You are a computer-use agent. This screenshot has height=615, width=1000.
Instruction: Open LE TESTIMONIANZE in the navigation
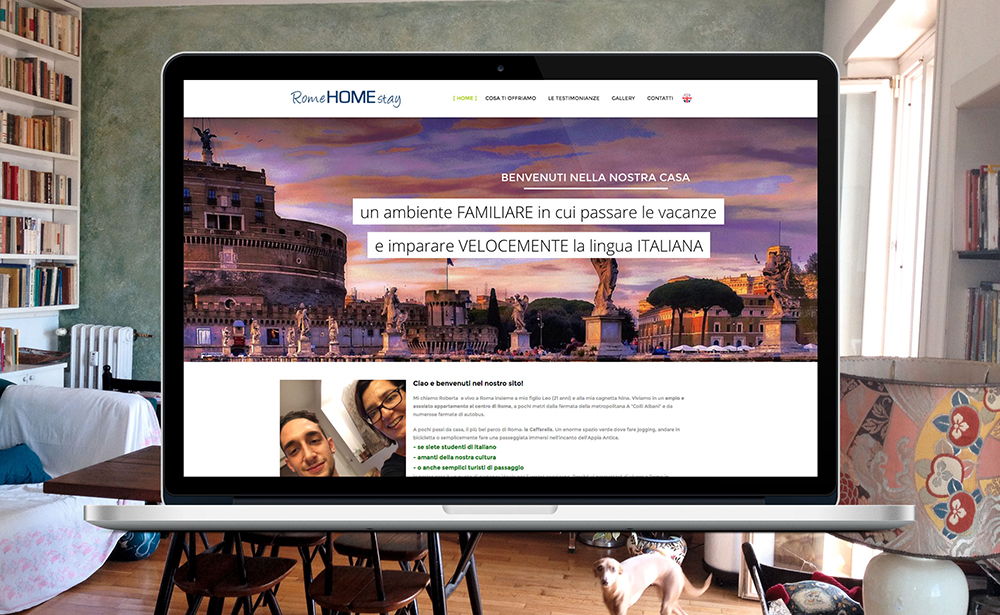pyautogui.click(x=574, y=98)
